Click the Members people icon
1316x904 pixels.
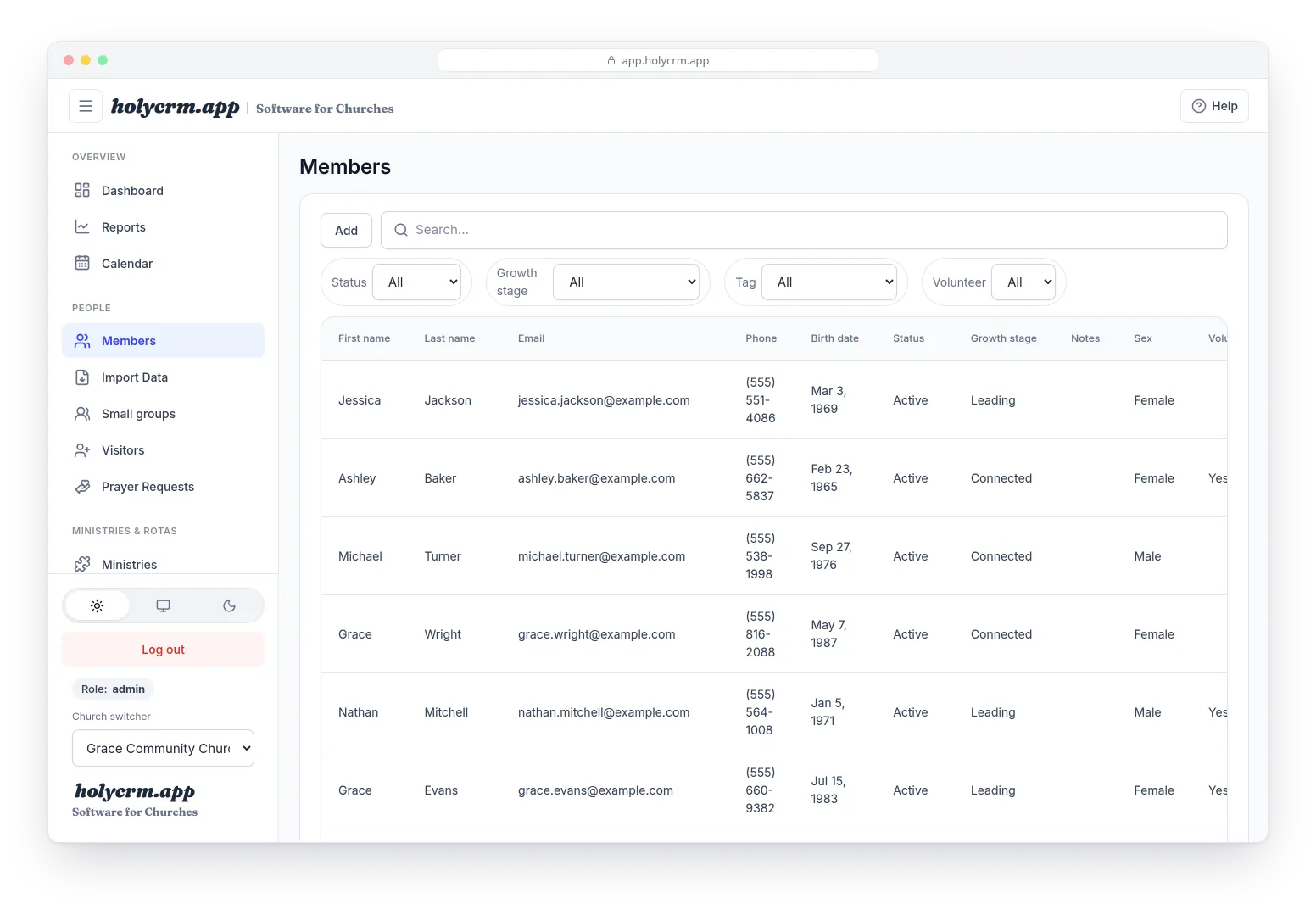82,340
